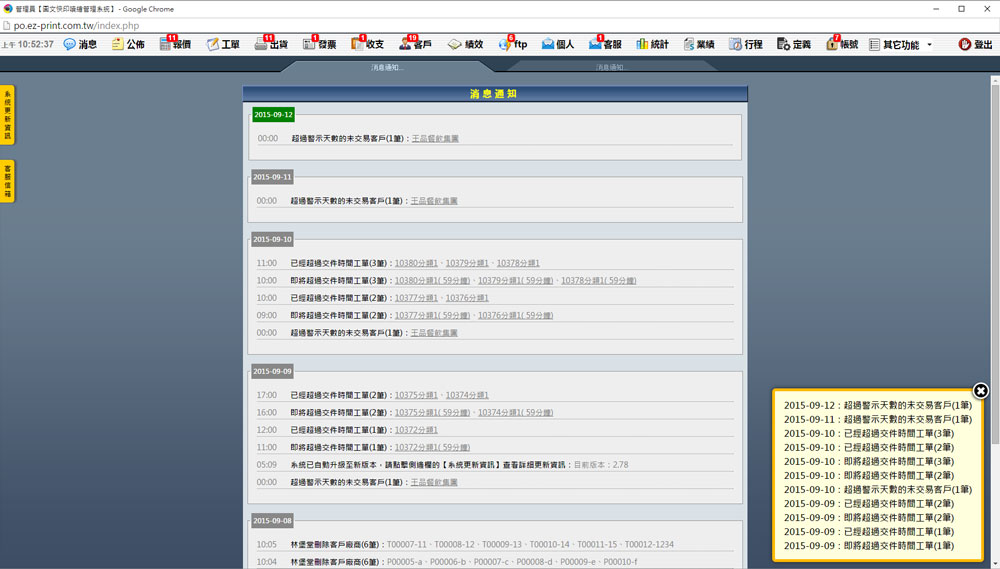Open the 客服信箱 side tab
The image size is (1000, 569).
pyautogui.click(x=7, y=181)
